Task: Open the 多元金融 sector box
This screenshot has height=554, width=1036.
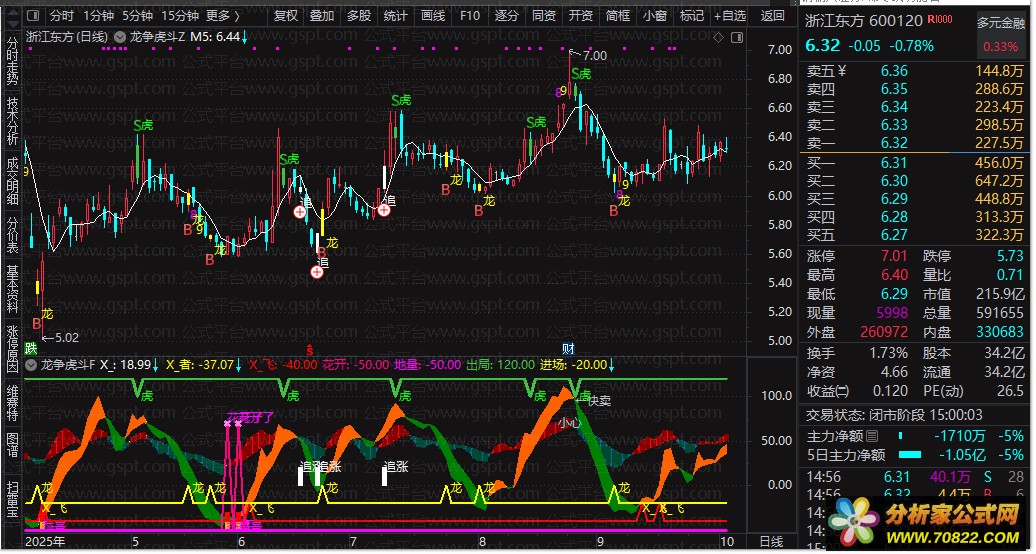Action: click(x=1000, y=35)
